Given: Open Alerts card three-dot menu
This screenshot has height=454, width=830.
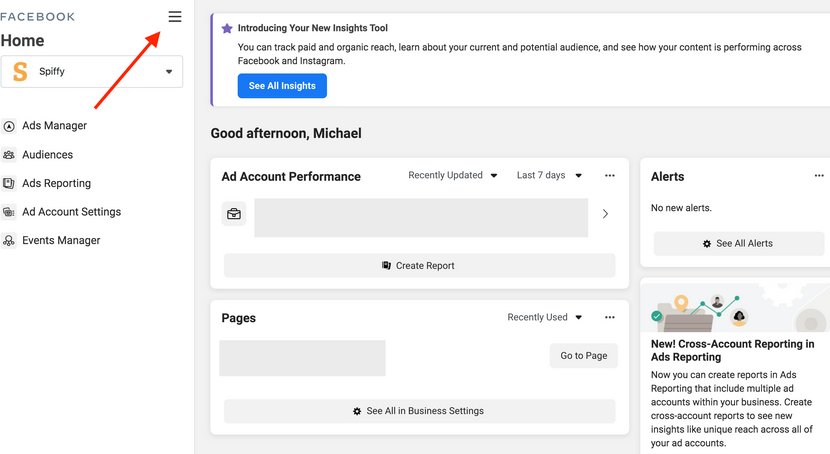Looking at the screenshot, I should tap(819, 176).
